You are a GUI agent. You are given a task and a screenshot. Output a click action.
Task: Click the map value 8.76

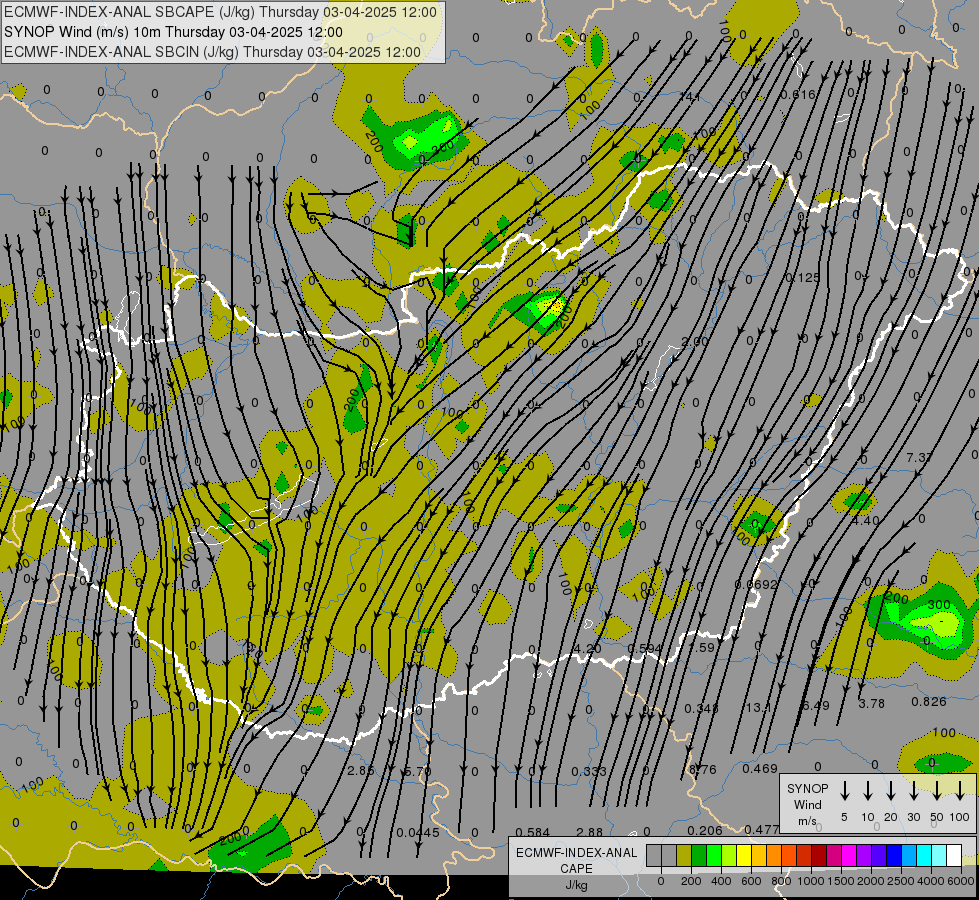[702, 769]
